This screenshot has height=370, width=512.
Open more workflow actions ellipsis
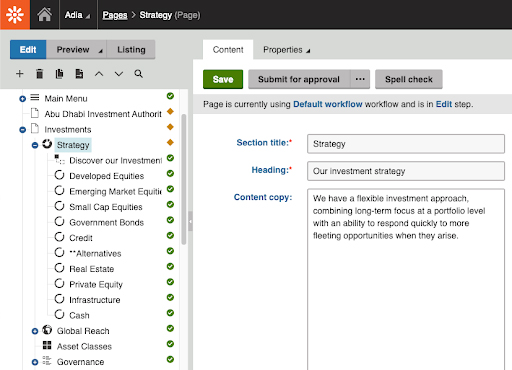click(360, 79)
